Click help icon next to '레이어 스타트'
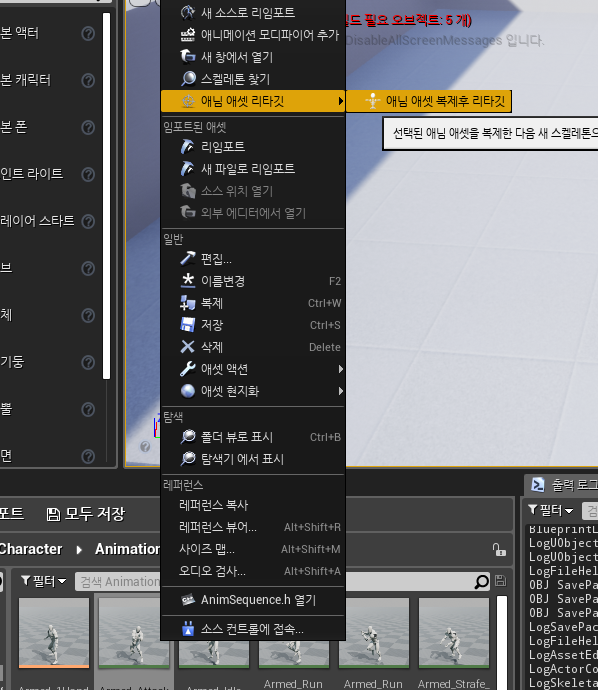This screenshot has height=690, width=598. tap(88, 221)
